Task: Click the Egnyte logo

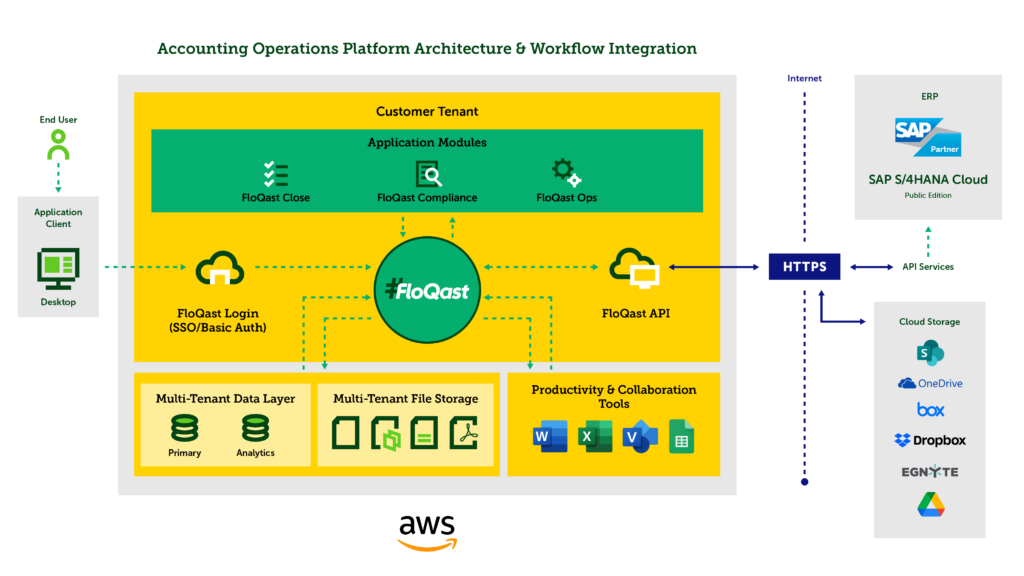Action: point(930,472)
